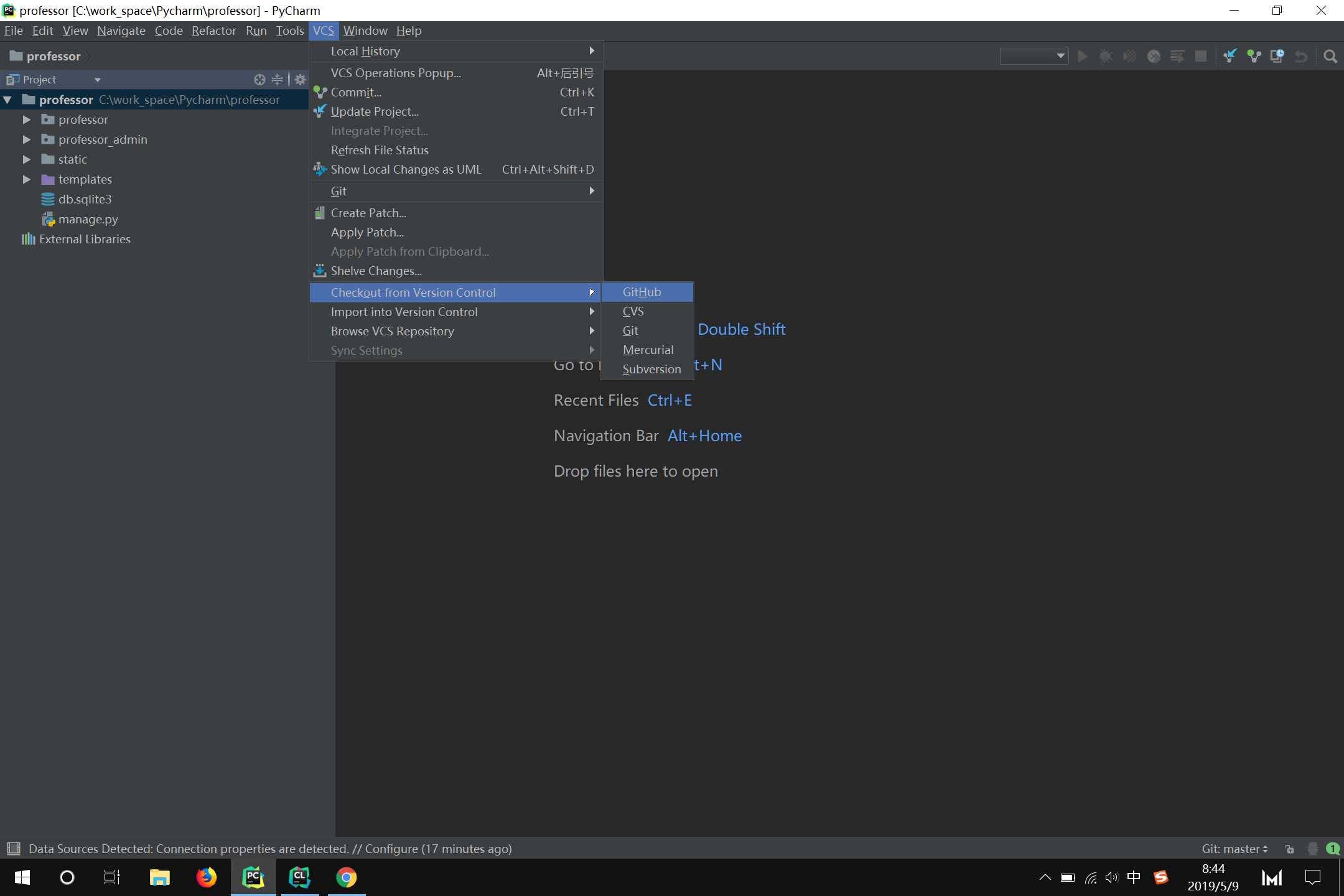Viewport: 1344px width, 896px height.
Task: Select Update Project... menu entry
Action: [x=456, y=111]
